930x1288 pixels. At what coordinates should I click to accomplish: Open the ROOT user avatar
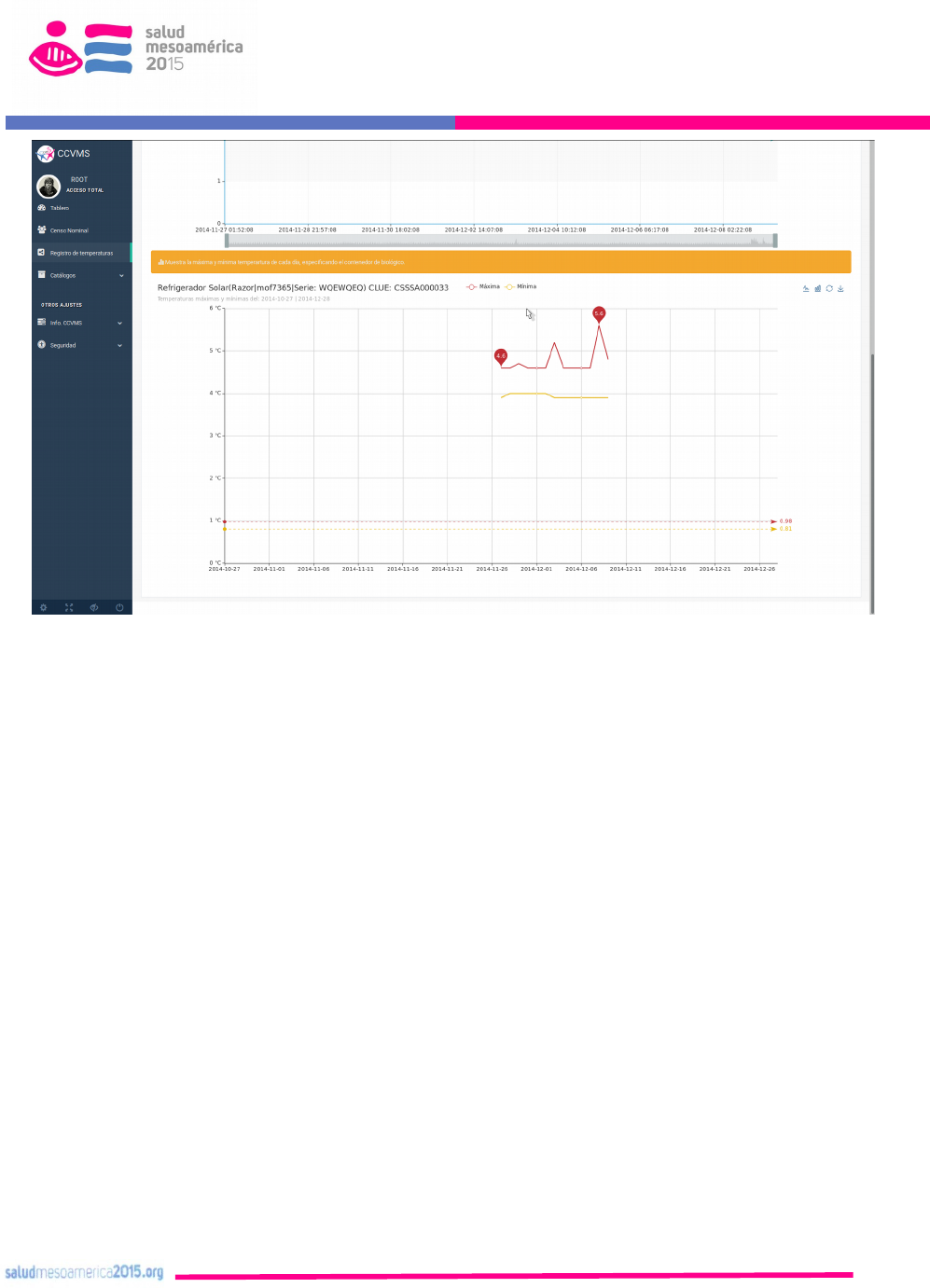(x=49, y=186)
